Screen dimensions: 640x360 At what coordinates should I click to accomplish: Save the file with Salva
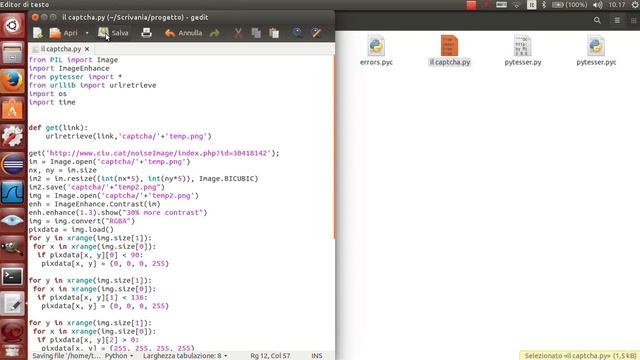pyautogui.click(x=113, y=33)
